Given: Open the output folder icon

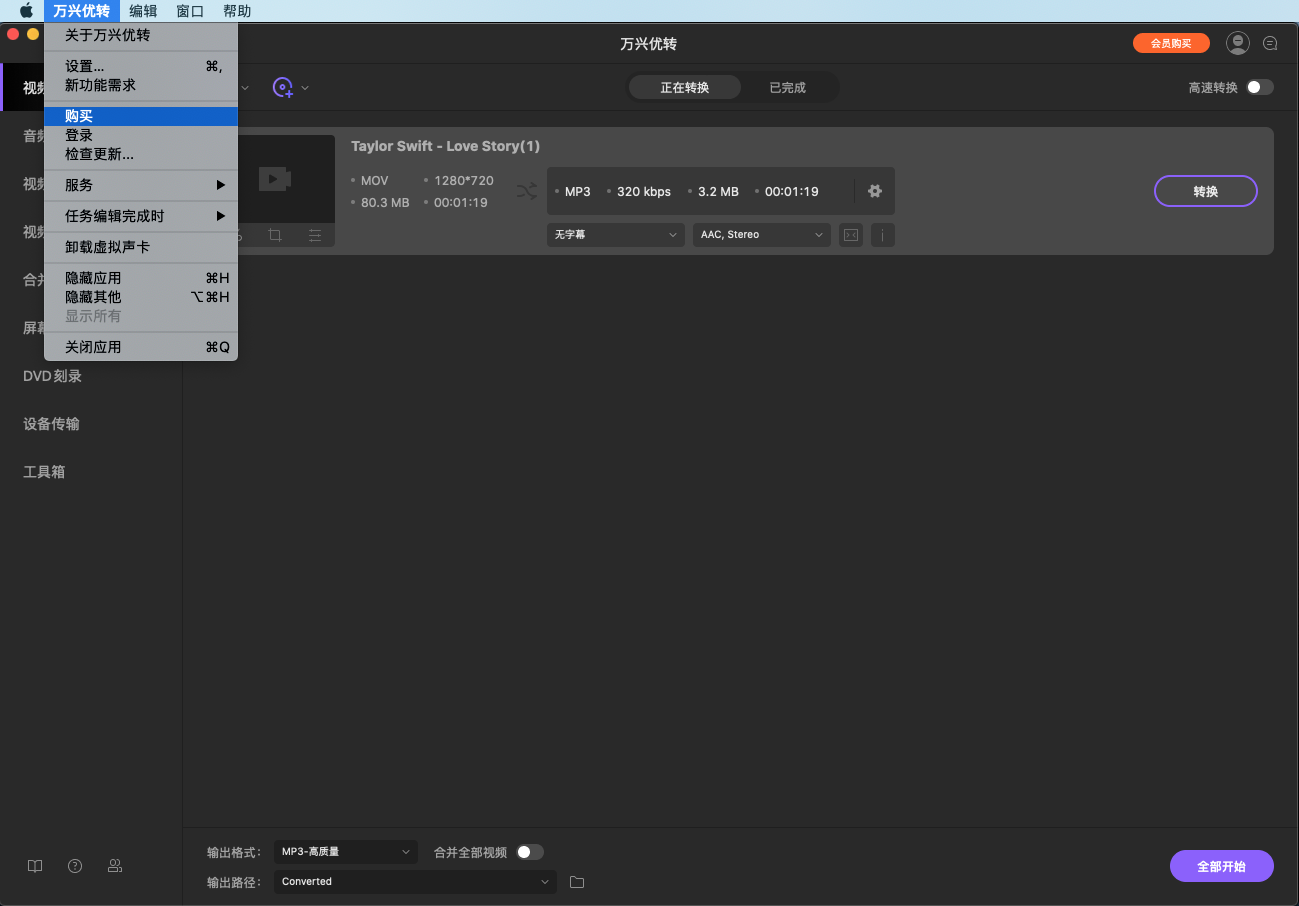Looking at the screenshot, I should point(577,882).
